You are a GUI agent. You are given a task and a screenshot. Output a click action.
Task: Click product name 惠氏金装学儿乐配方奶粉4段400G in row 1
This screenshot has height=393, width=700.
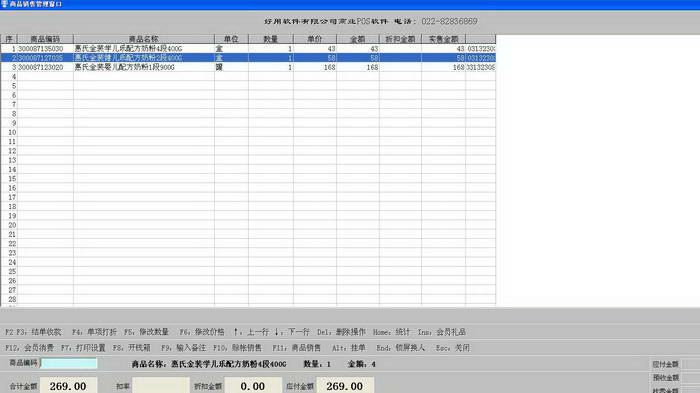coord(128,48)
